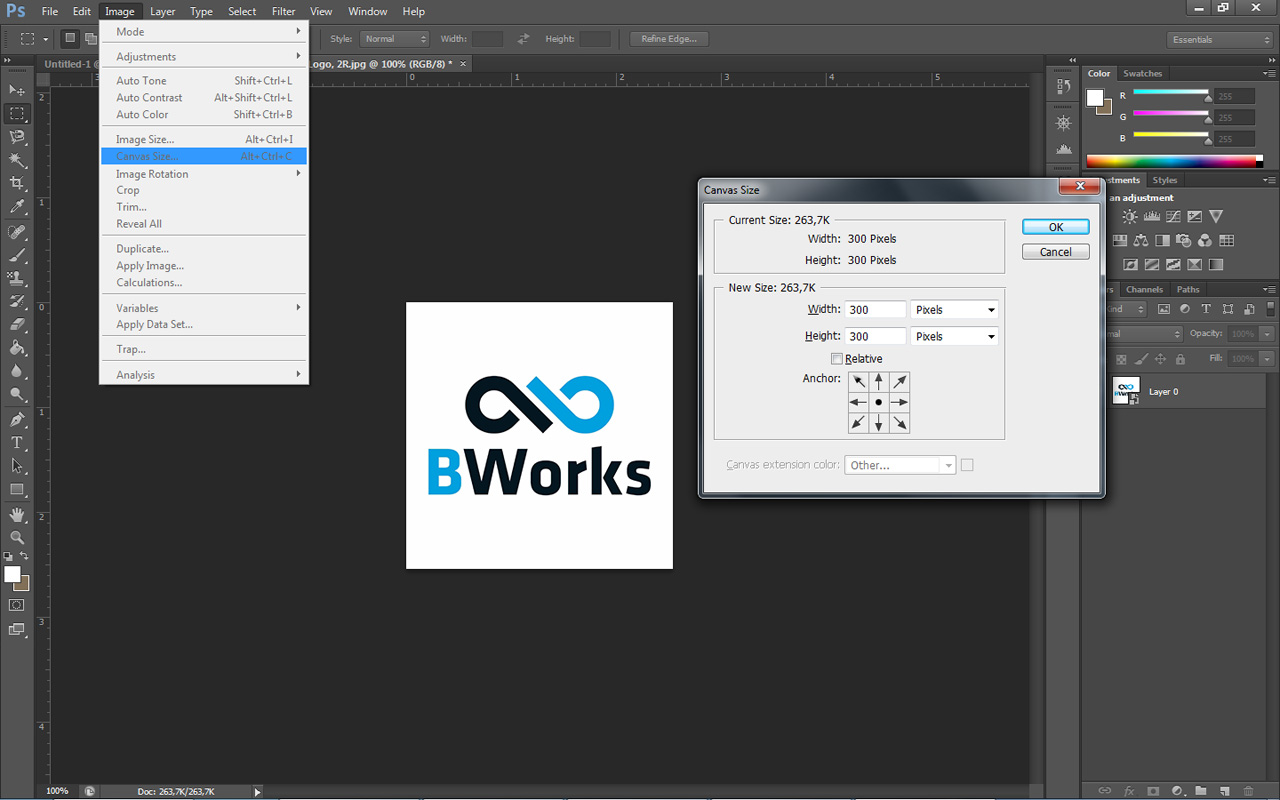Viewport: 1280px width, 800px height.
Task: Choose Image Size from the Image menu
Action: 204,139
